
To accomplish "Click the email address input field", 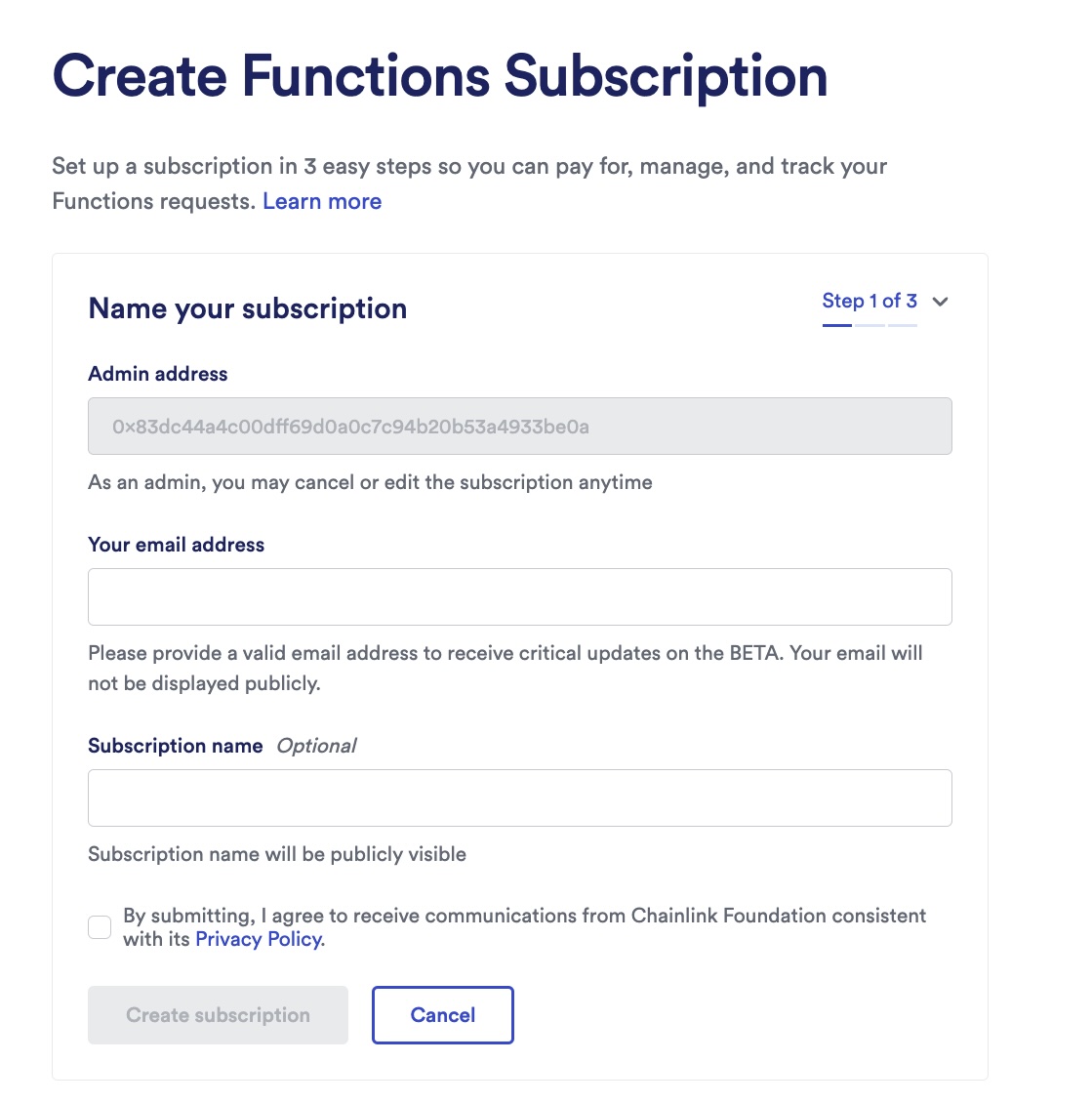I will coord(519,596).
